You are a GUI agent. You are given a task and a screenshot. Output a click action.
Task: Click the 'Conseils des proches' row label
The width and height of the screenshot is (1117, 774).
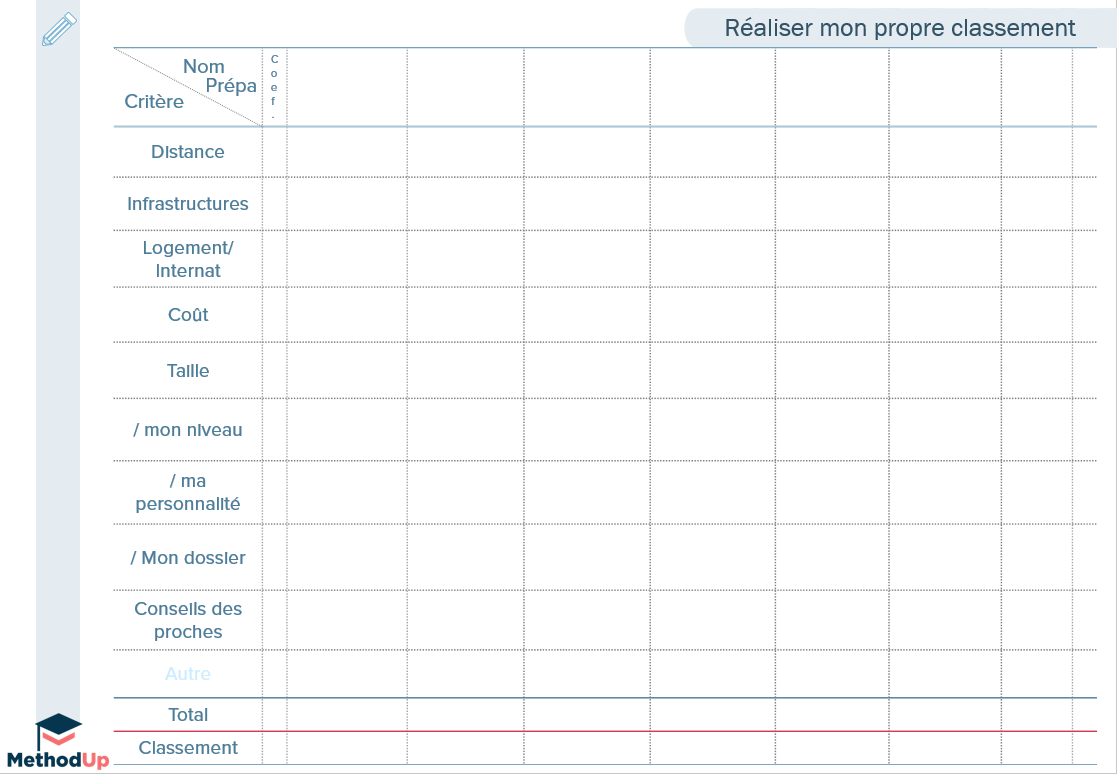[187, 620]
